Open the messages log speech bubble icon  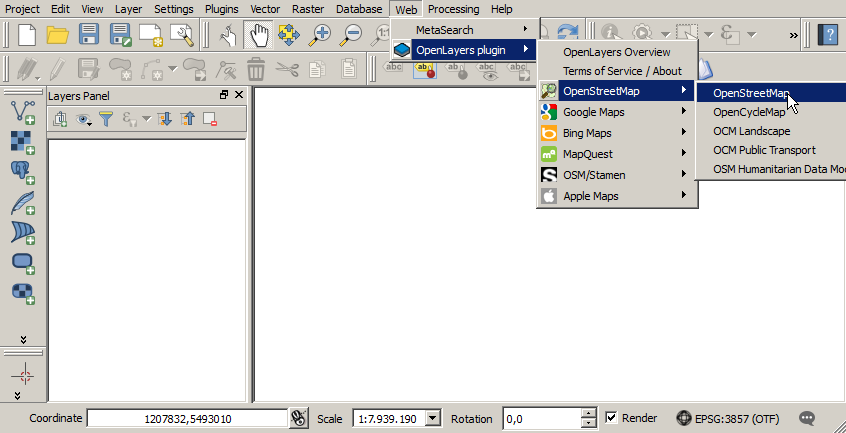807,418
